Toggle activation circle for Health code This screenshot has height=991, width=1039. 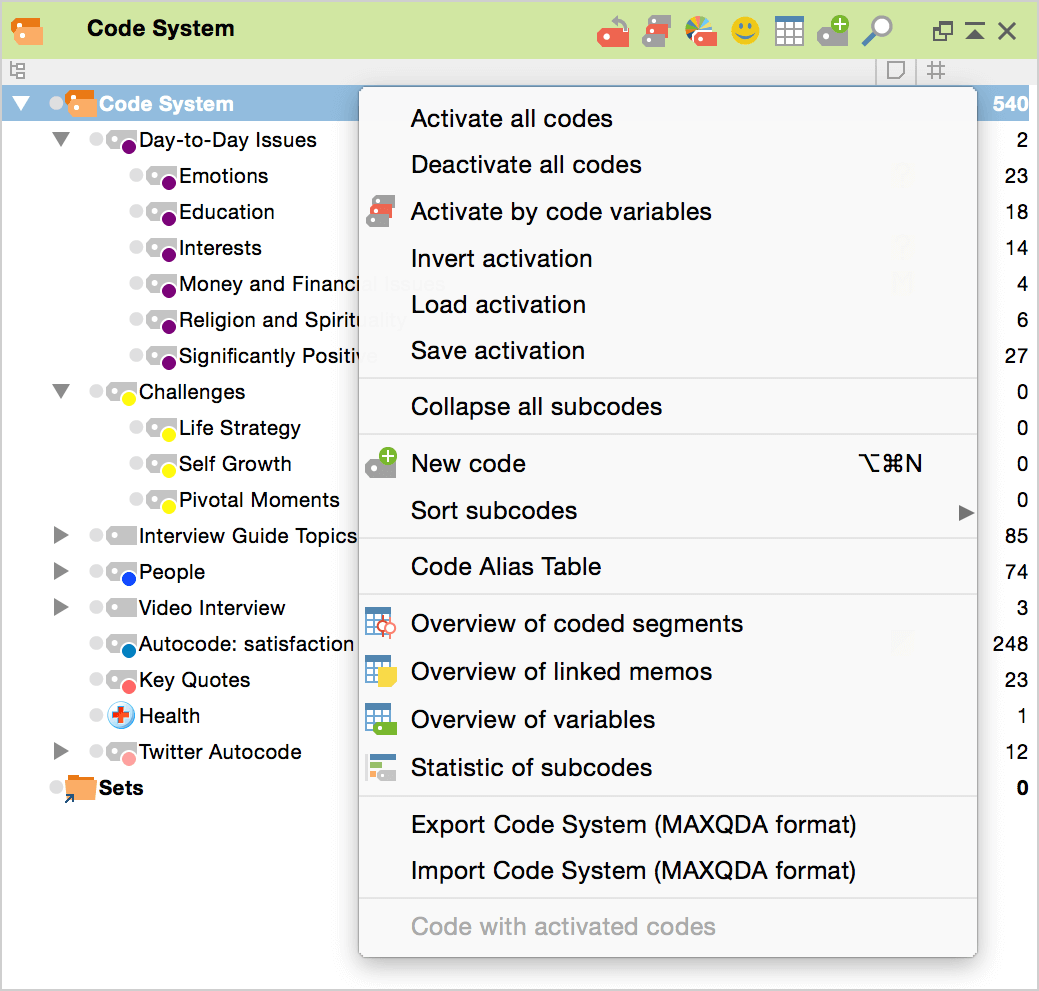(x=96, y=716)
